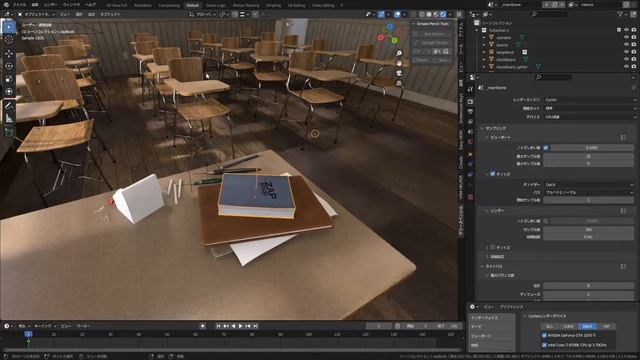Screen dimensions: 640x360
Task: Switch to rendered viewport shading icon
Action: pyautogui.click(x=443, y=14)
